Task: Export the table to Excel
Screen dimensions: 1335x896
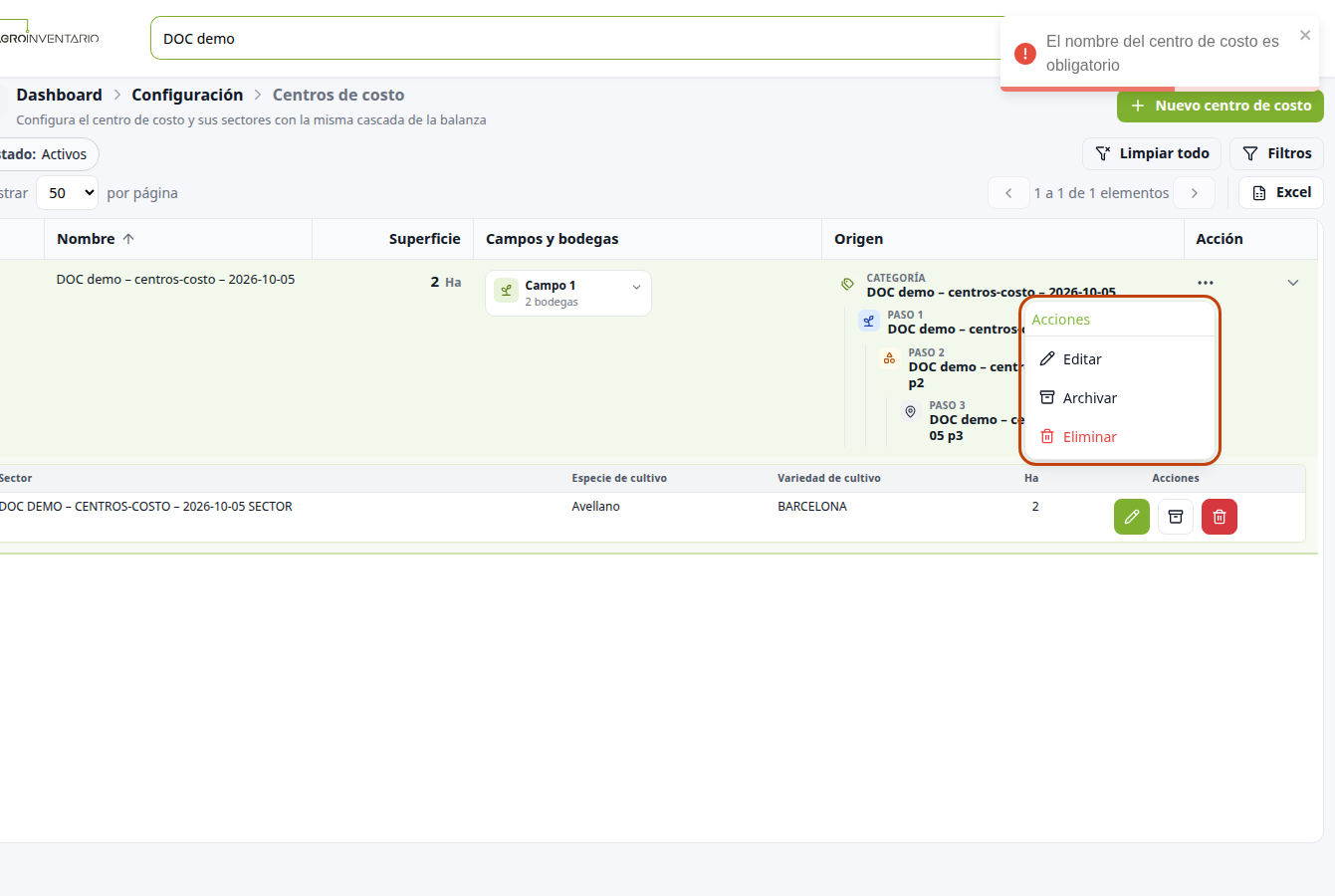Action: tap(1281, 192)
